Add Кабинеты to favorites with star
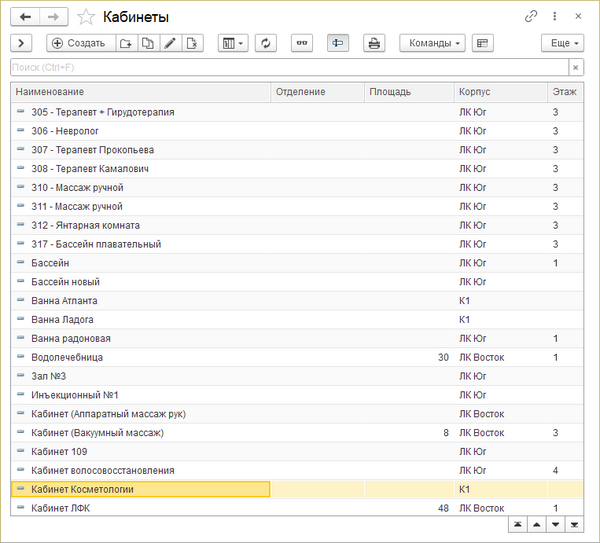Viewport: 600px width, 543px height. (x=87, y=17)
